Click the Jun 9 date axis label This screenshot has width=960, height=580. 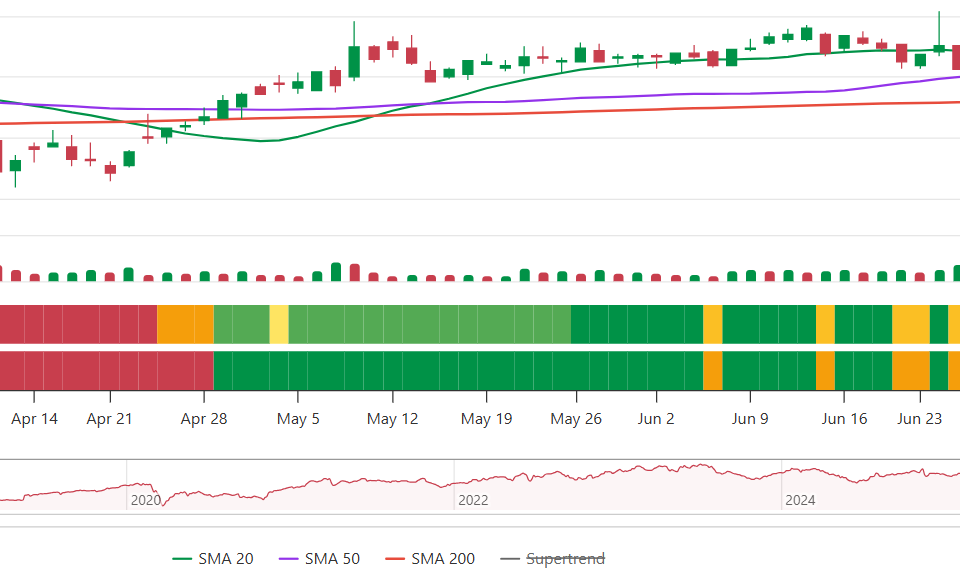[750, 419]
